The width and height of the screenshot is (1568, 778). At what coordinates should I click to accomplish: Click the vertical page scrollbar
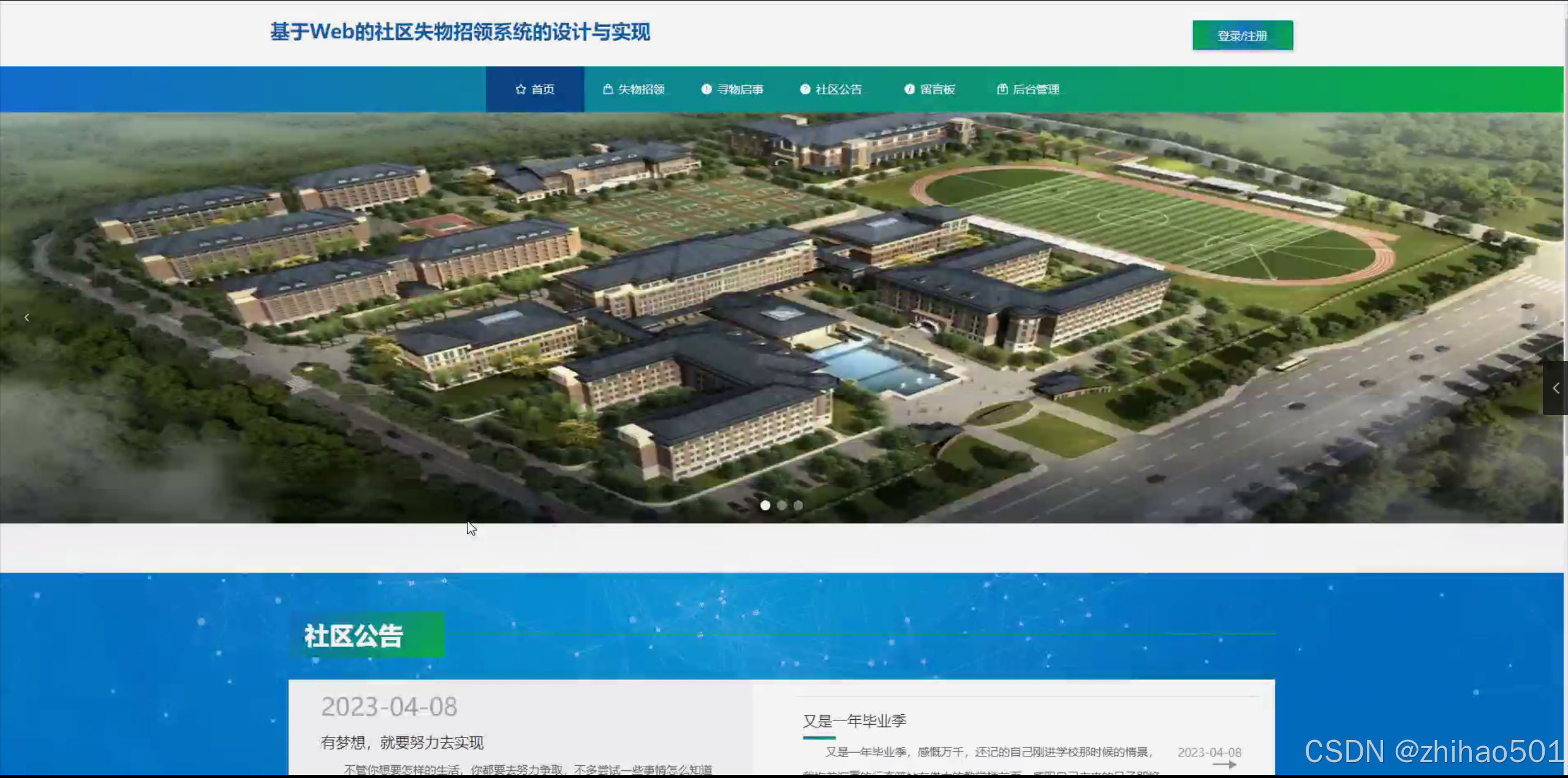point(1566,245)
